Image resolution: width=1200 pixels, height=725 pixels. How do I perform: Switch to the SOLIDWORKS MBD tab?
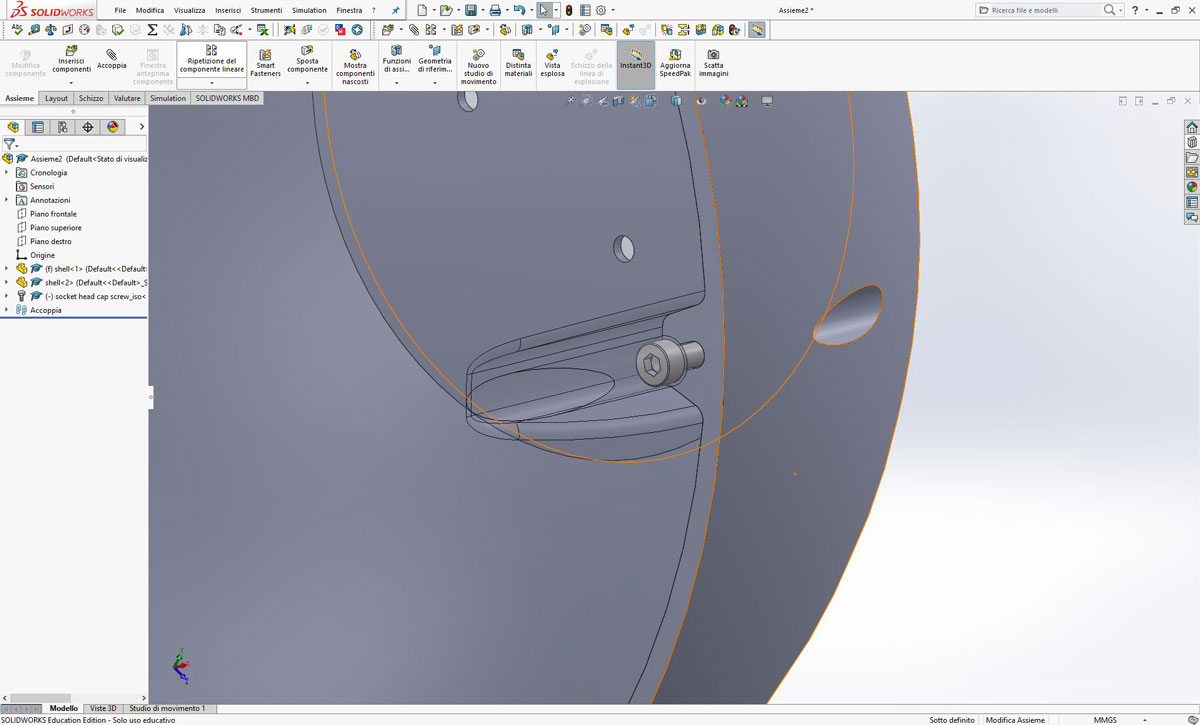tap(227, 98)
